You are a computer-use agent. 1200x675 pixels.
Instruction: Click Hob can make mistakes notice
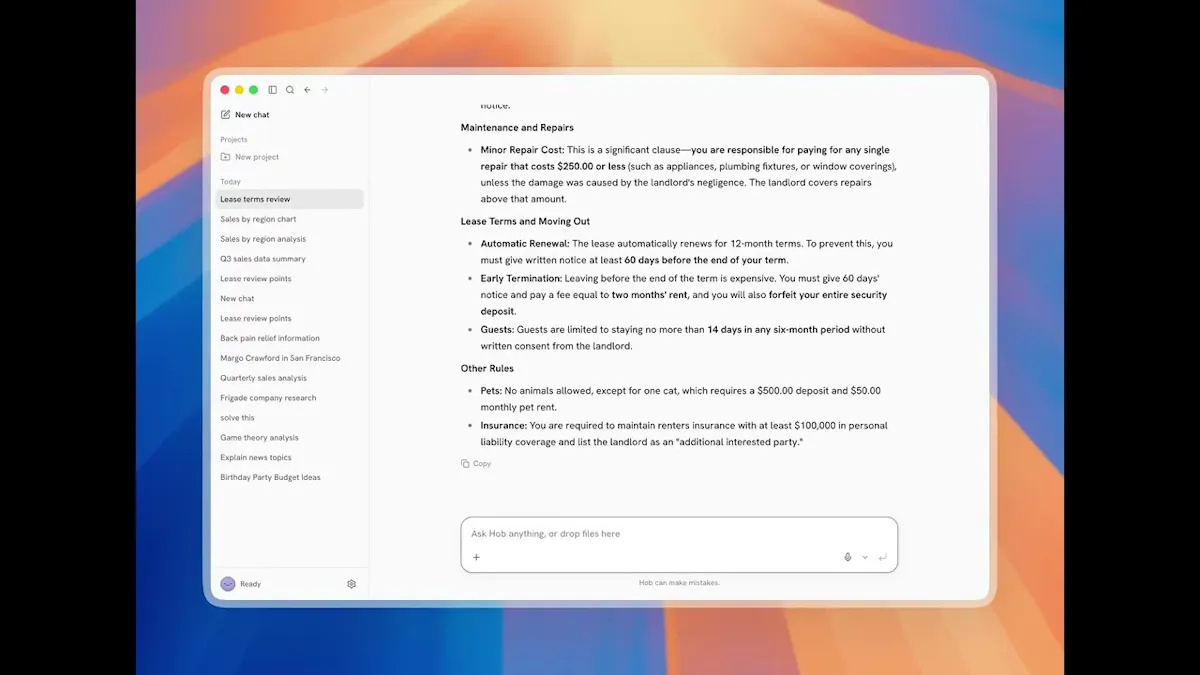click(x=679, y=583)
